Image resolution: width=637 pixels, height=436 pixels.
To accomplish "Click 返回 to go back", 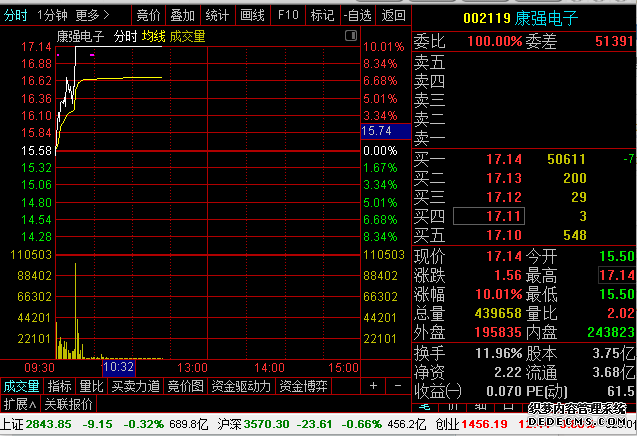I will click(x=393, y=15).
